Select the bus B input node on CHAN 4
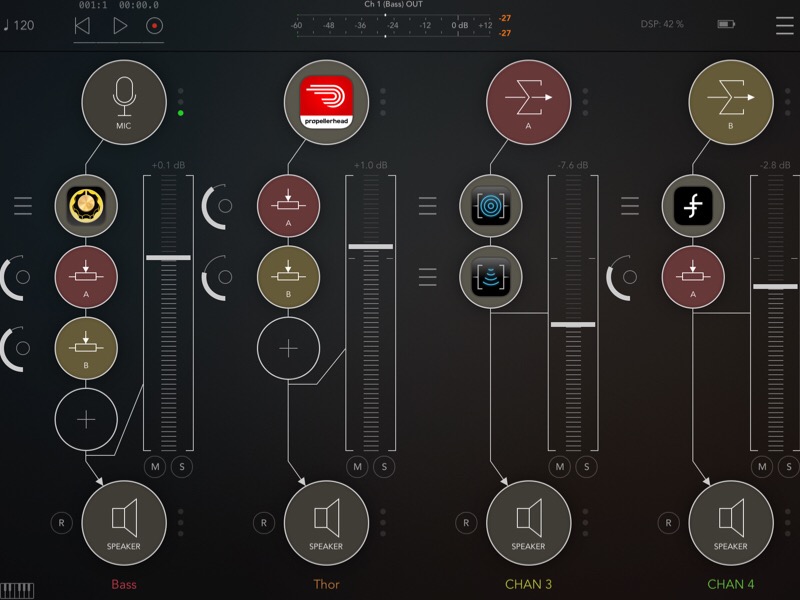This screenshot has width=800, height=600. click(x=730, y=101)
